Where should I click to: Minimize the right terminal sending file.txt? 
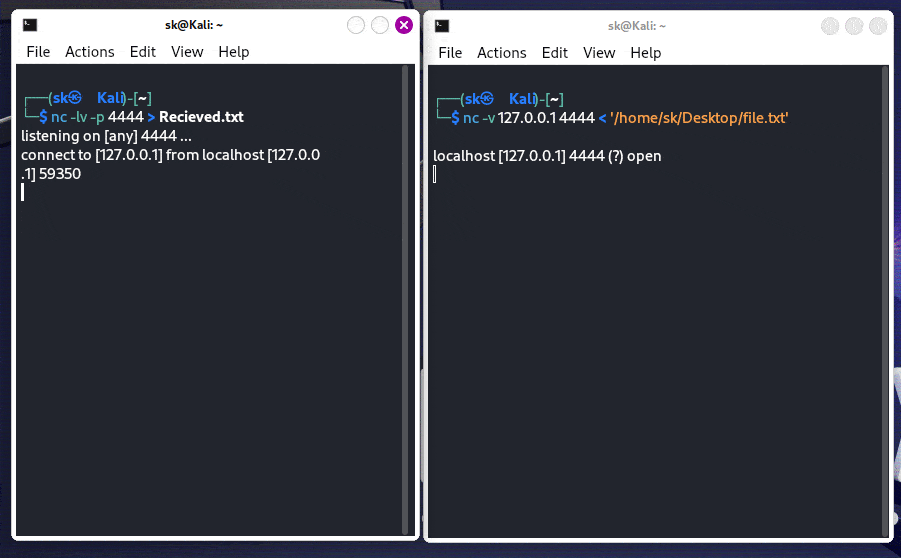point(830,26)
